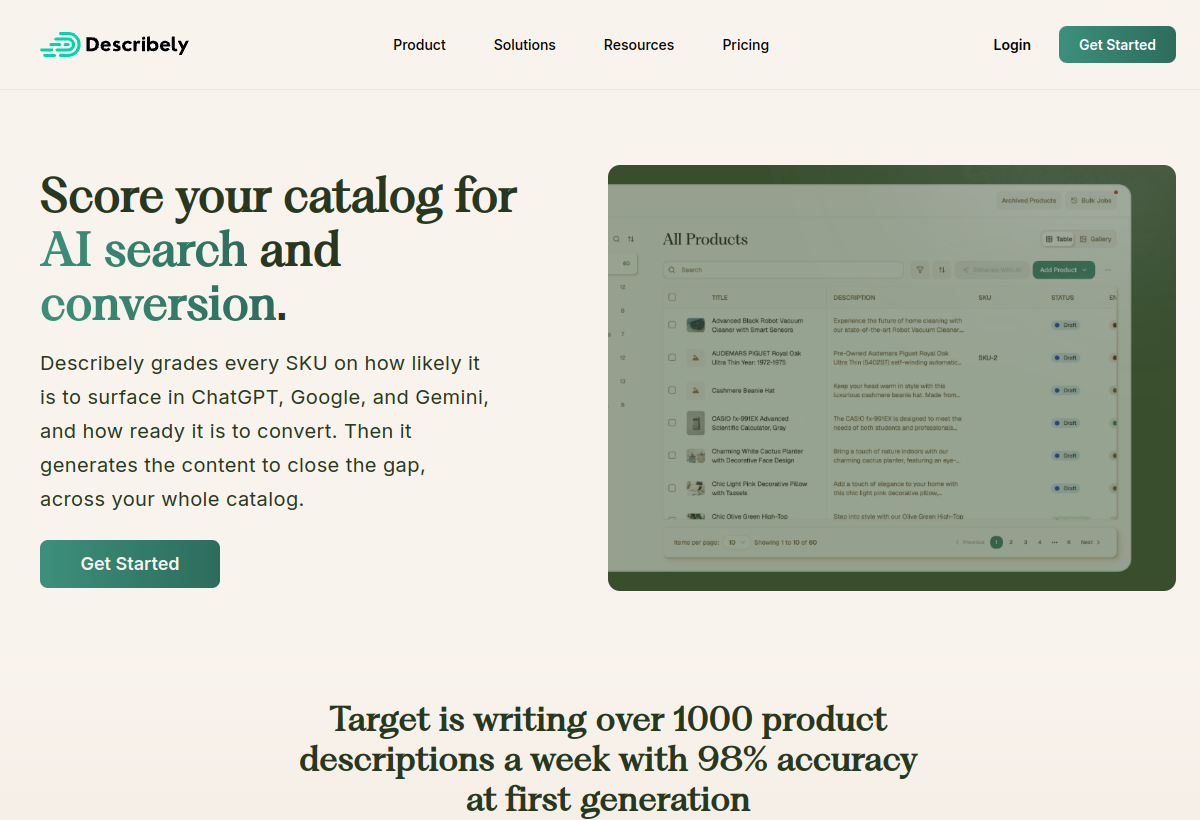Toggle the select-all checkbox in the table header

click(672, 297)
